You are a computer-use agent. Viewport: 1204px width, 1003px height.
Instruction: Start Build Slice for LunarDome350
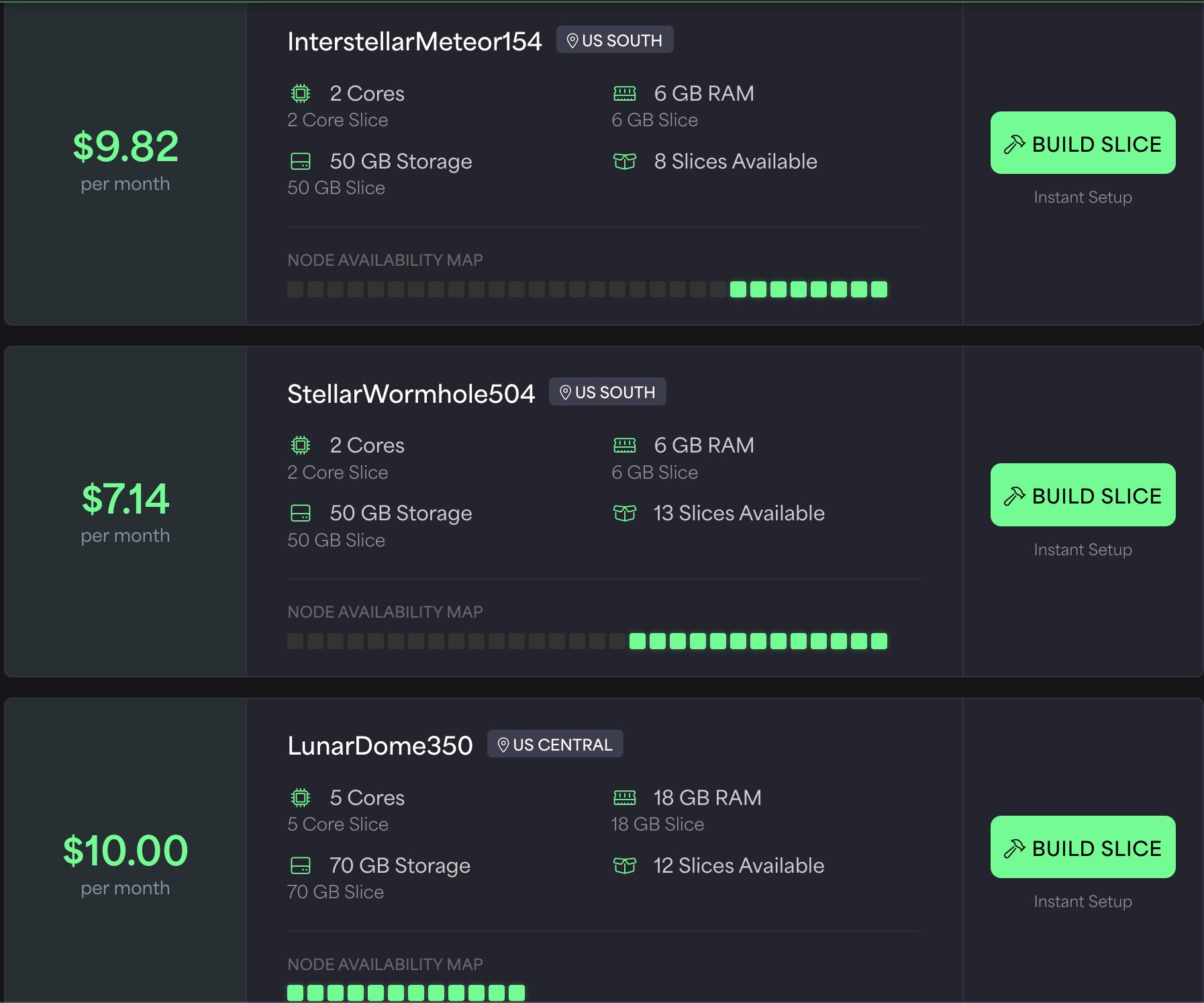[x=1083, y=847]
